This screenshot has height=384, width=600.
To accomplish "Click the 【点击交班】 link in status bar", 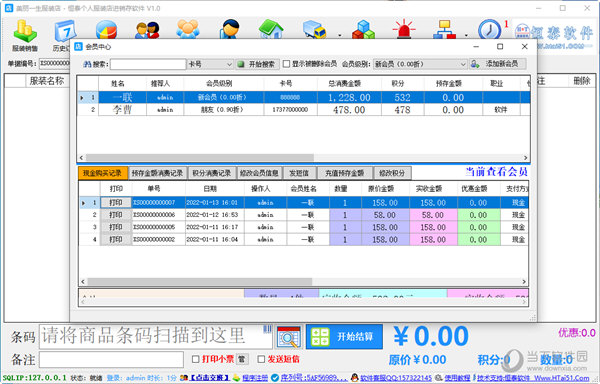I will tap(210, 378).
